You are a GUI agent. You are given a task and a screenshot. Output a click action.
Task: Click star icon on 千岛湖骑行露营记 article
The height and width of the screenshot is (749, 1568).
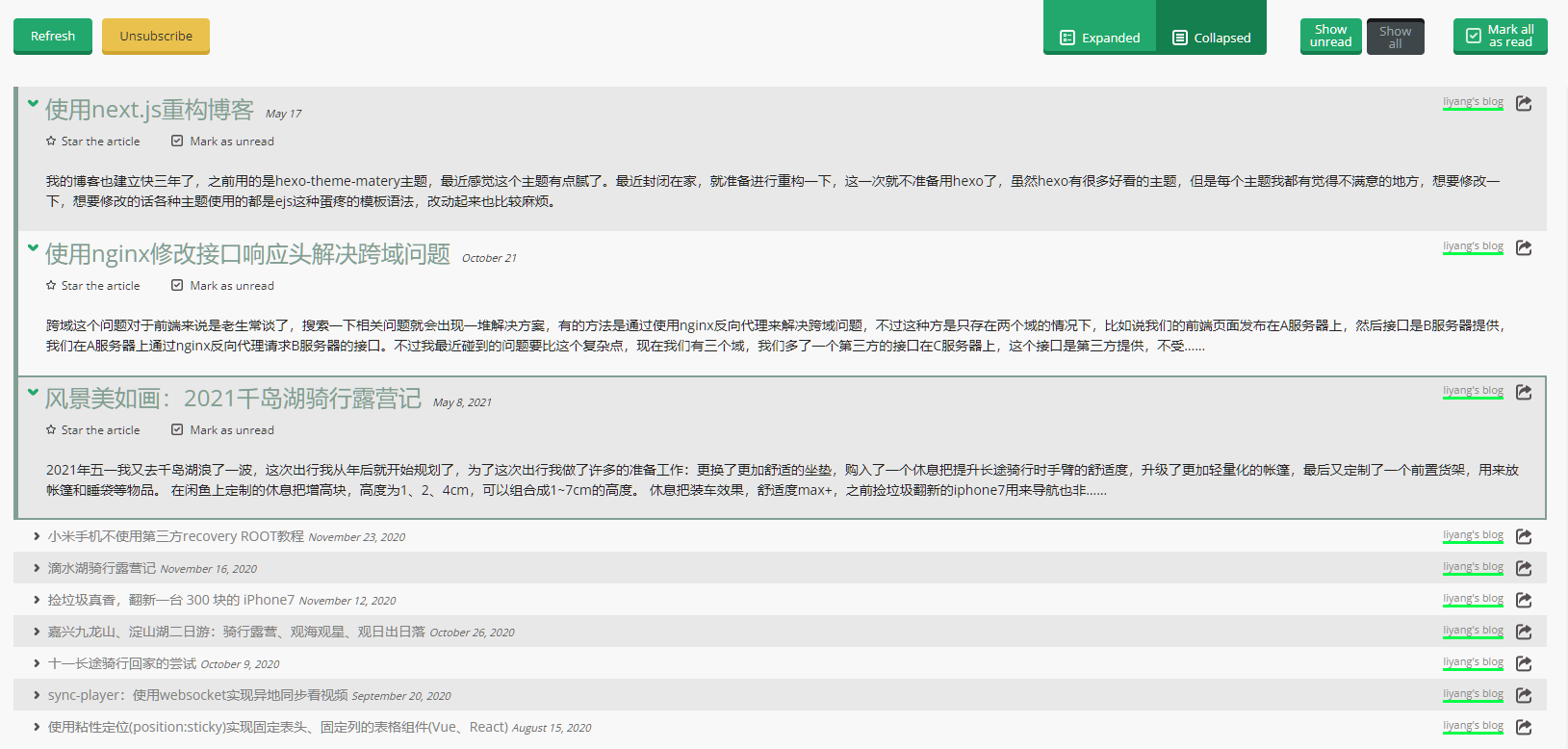pyautogui.click(x=51, y=429)
